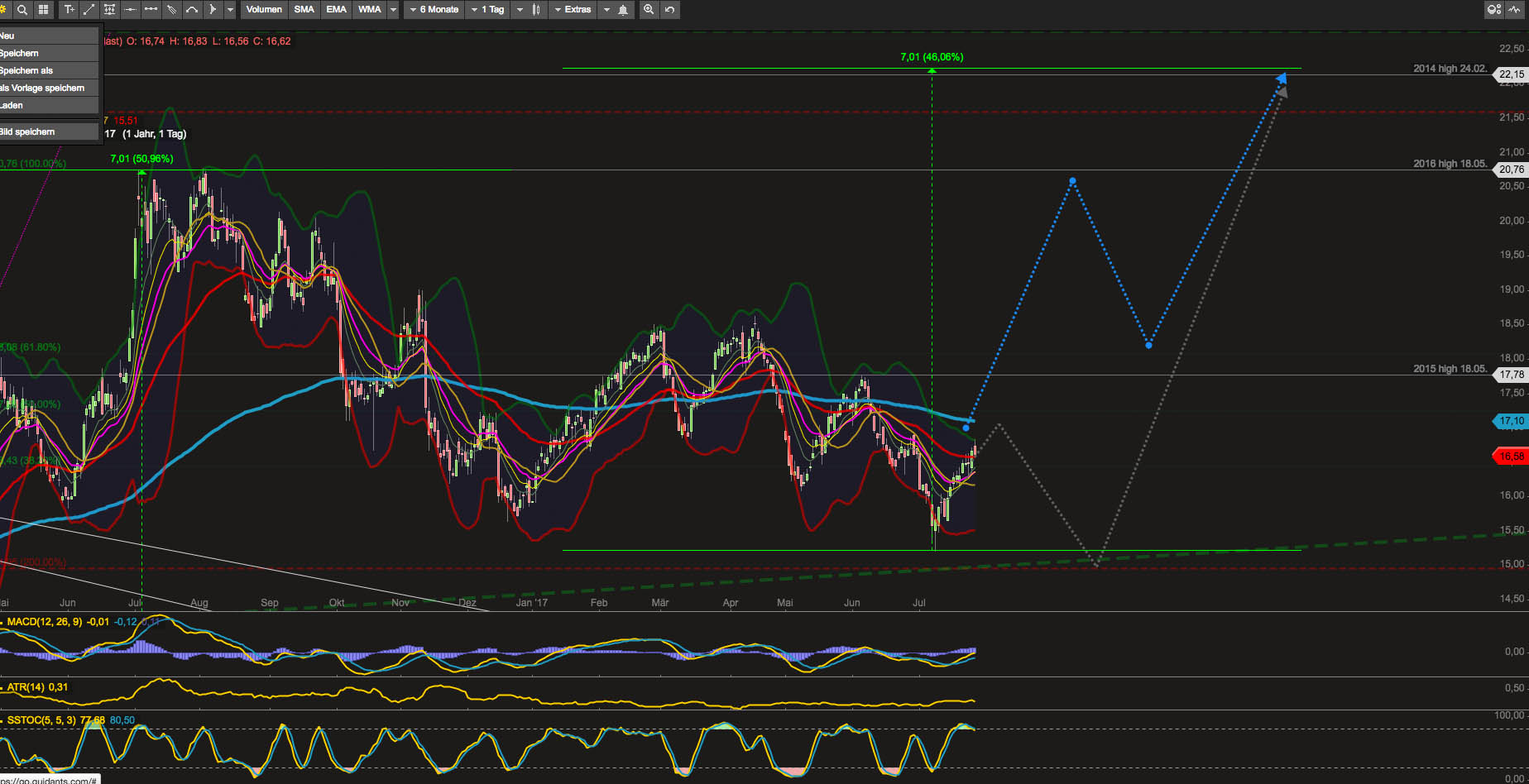Viewport: 1529px width, 784px height.
Task: Click the WMA indicator button
Action: (369, 10)
